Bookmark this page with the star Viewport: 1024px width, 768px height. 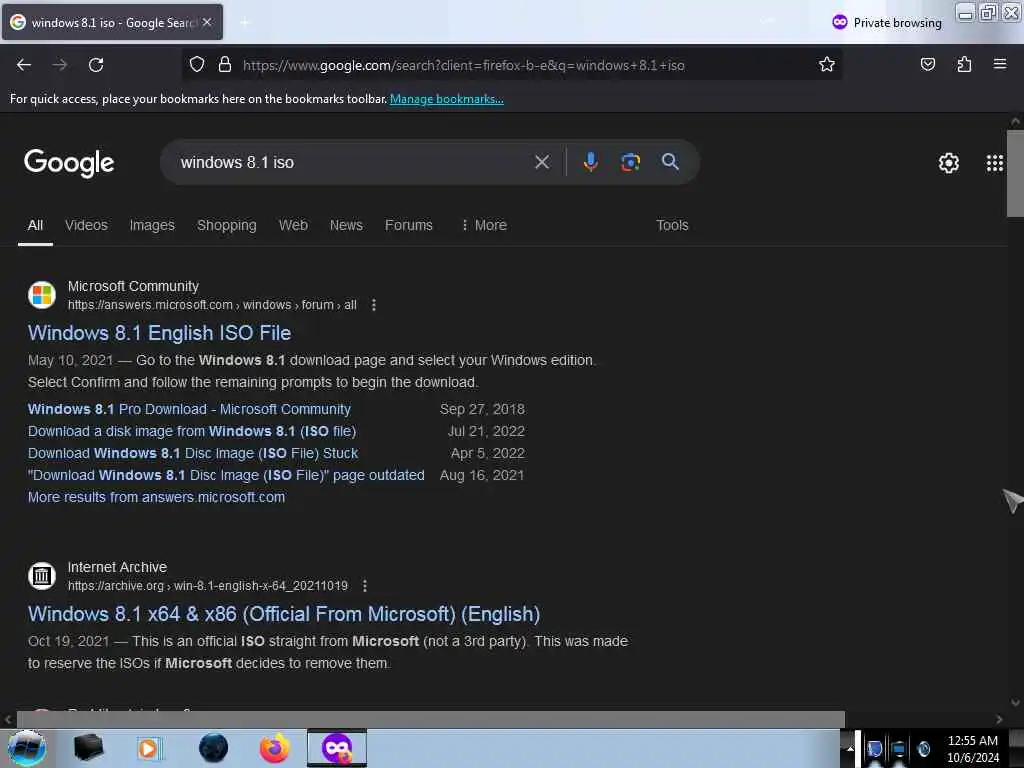[x=827, y=65]
